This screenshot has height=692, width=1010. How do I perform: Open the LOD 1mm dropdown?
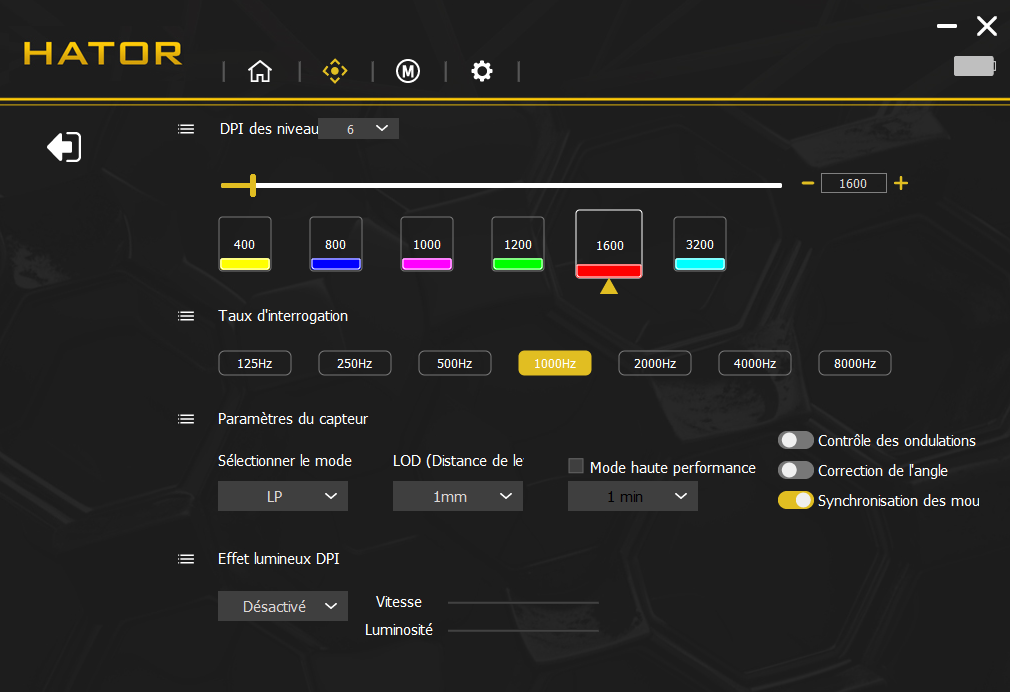pyautogui.click(x=458, y=496)
